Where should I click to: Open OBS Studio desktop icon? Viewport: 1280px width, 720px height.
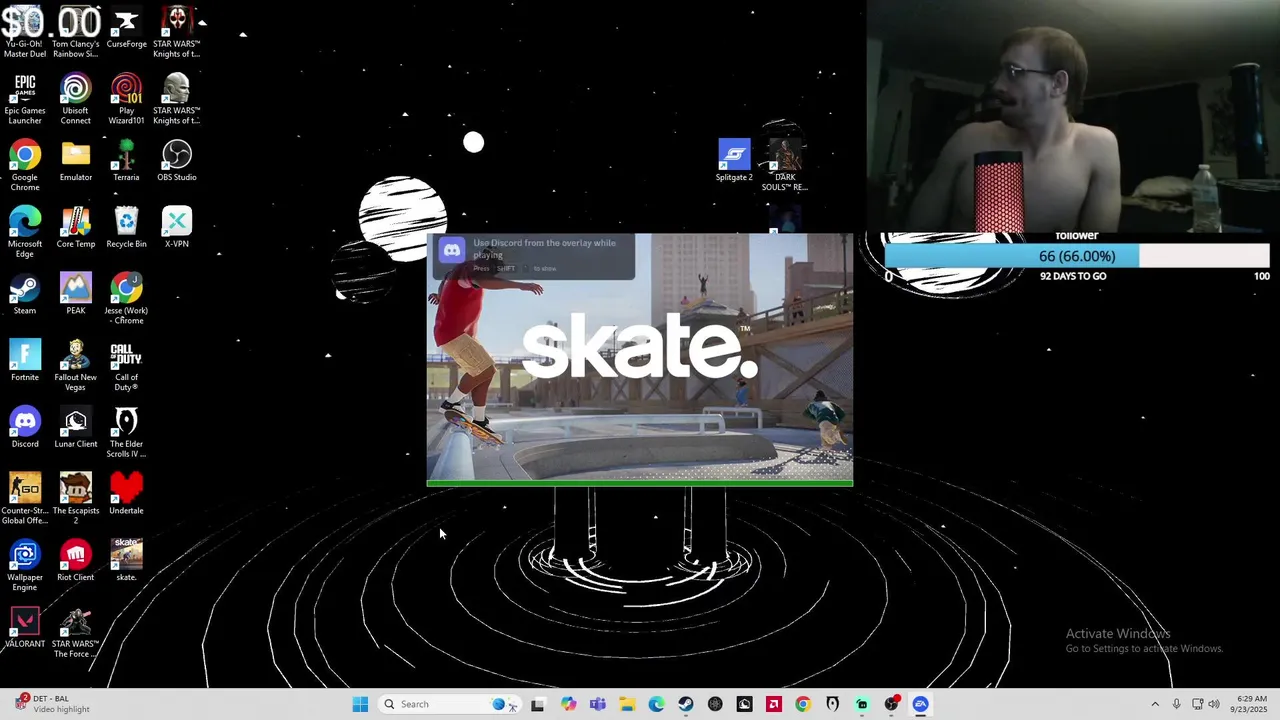click(x=177, y=161)
